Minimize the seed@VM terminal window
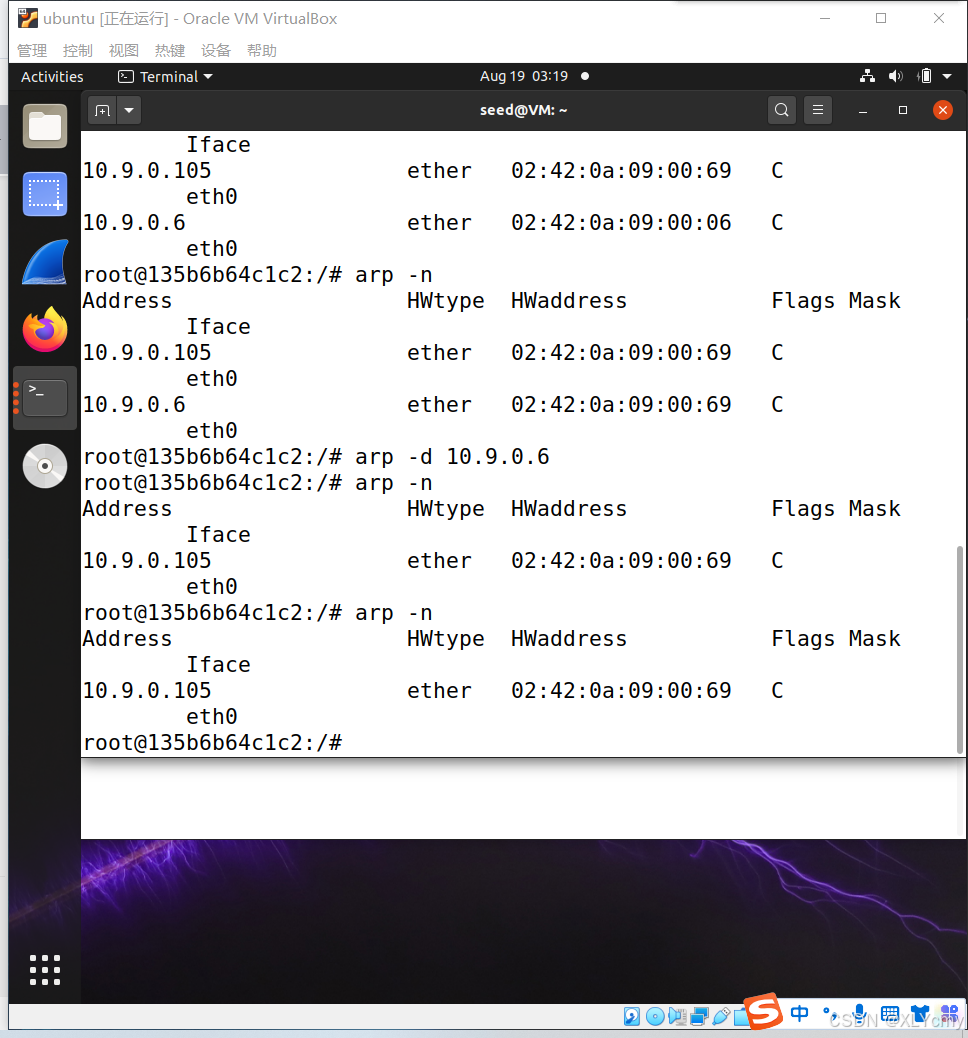The height and width of the screenshot is (1038, 968). tap(863, 111)
